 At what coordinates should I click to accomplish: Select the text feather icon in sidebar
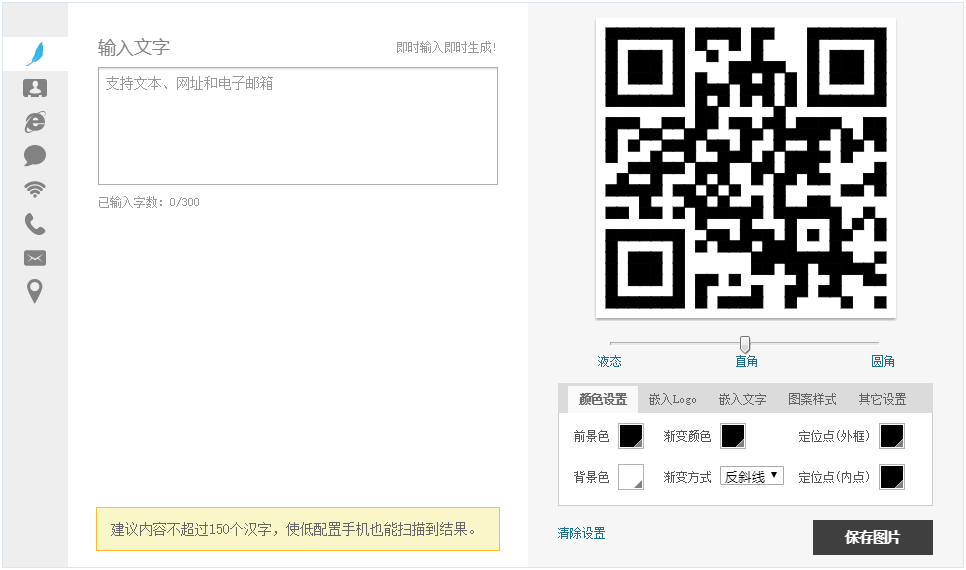coord(35,54)
